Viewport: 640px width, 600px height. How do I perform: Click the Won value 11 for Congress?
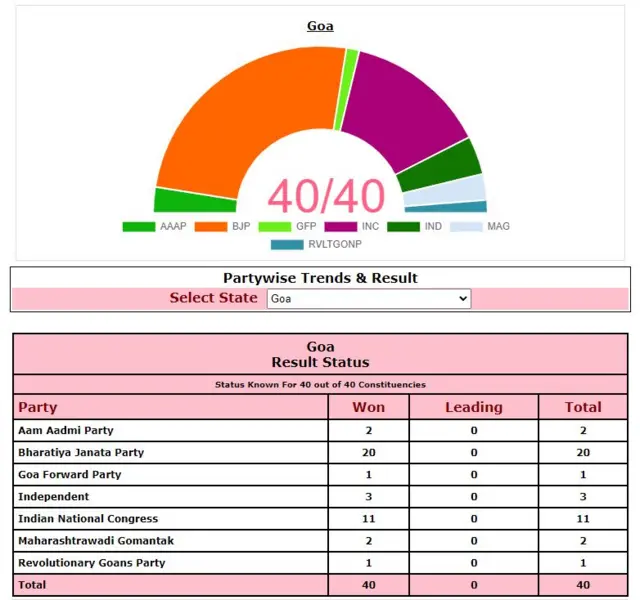[369, 518]
